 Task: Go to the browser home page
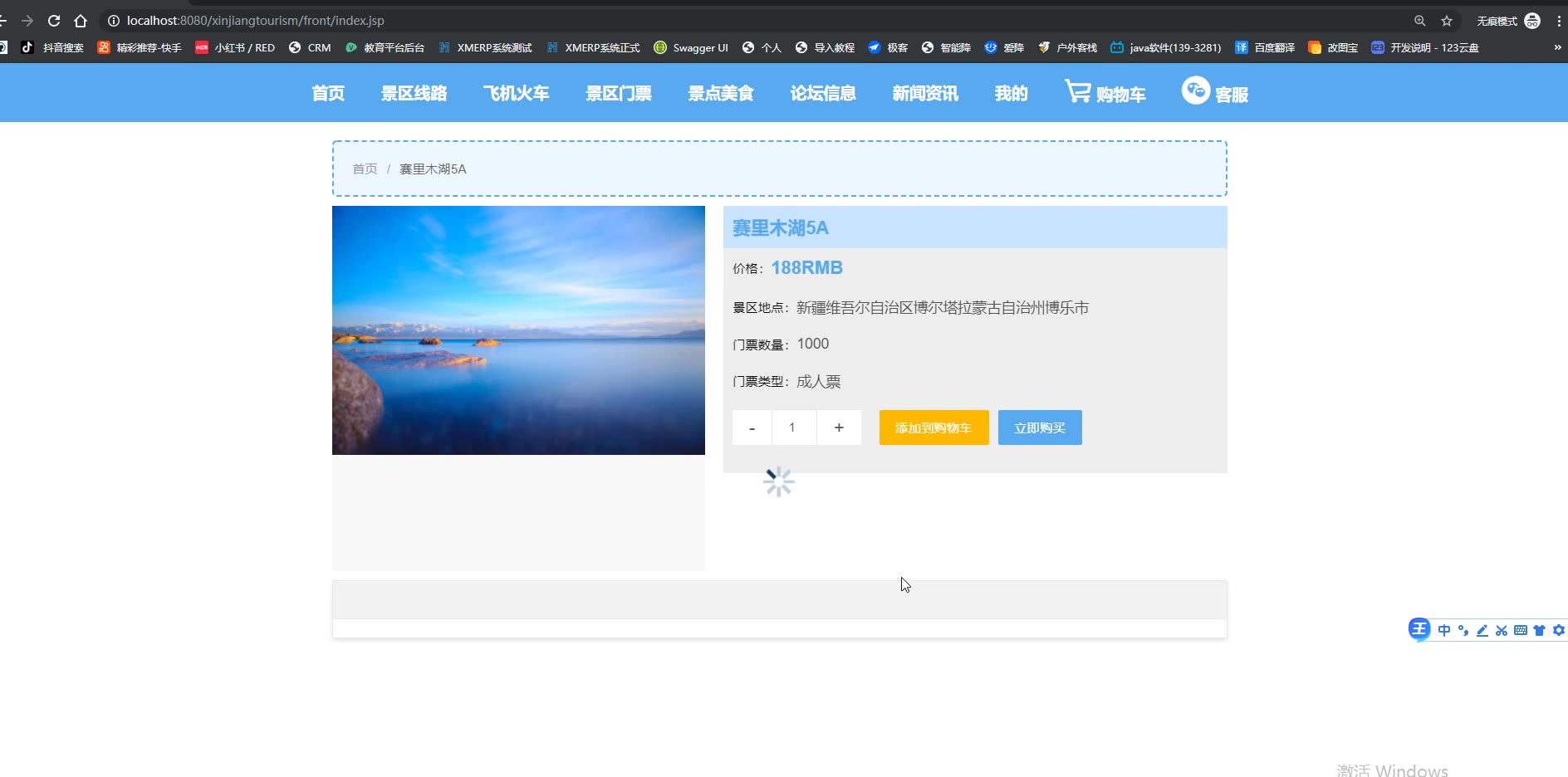[x=81, y=21]
